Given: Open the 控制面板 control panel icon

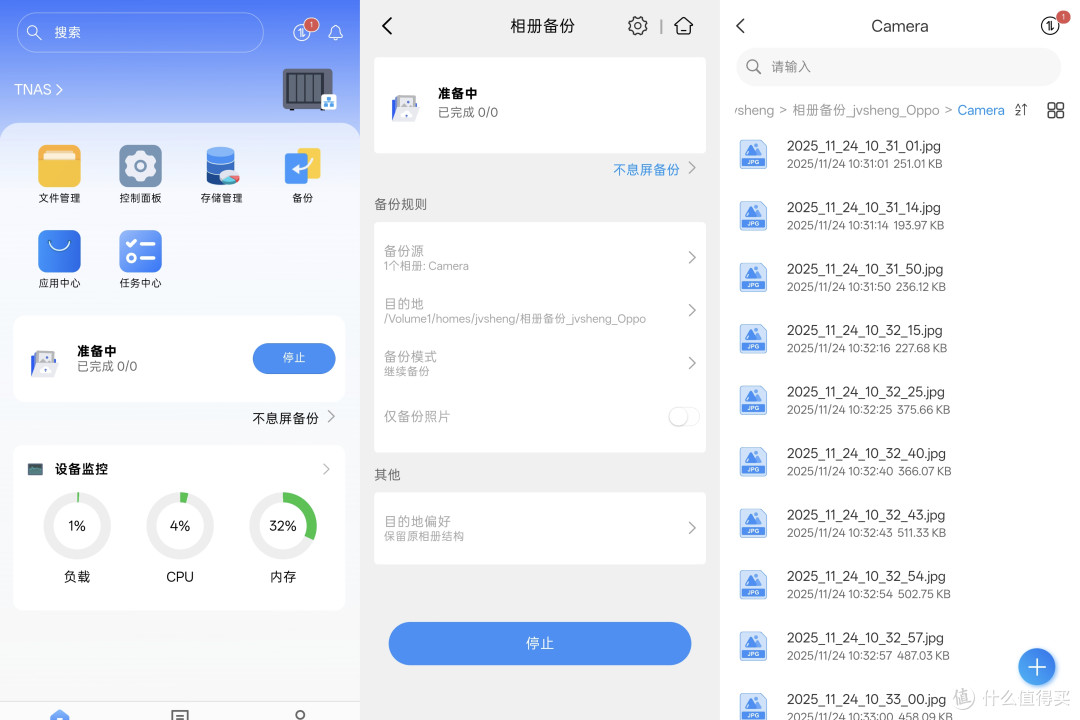Looking at the screenshot, I should [x=141, y=166].
